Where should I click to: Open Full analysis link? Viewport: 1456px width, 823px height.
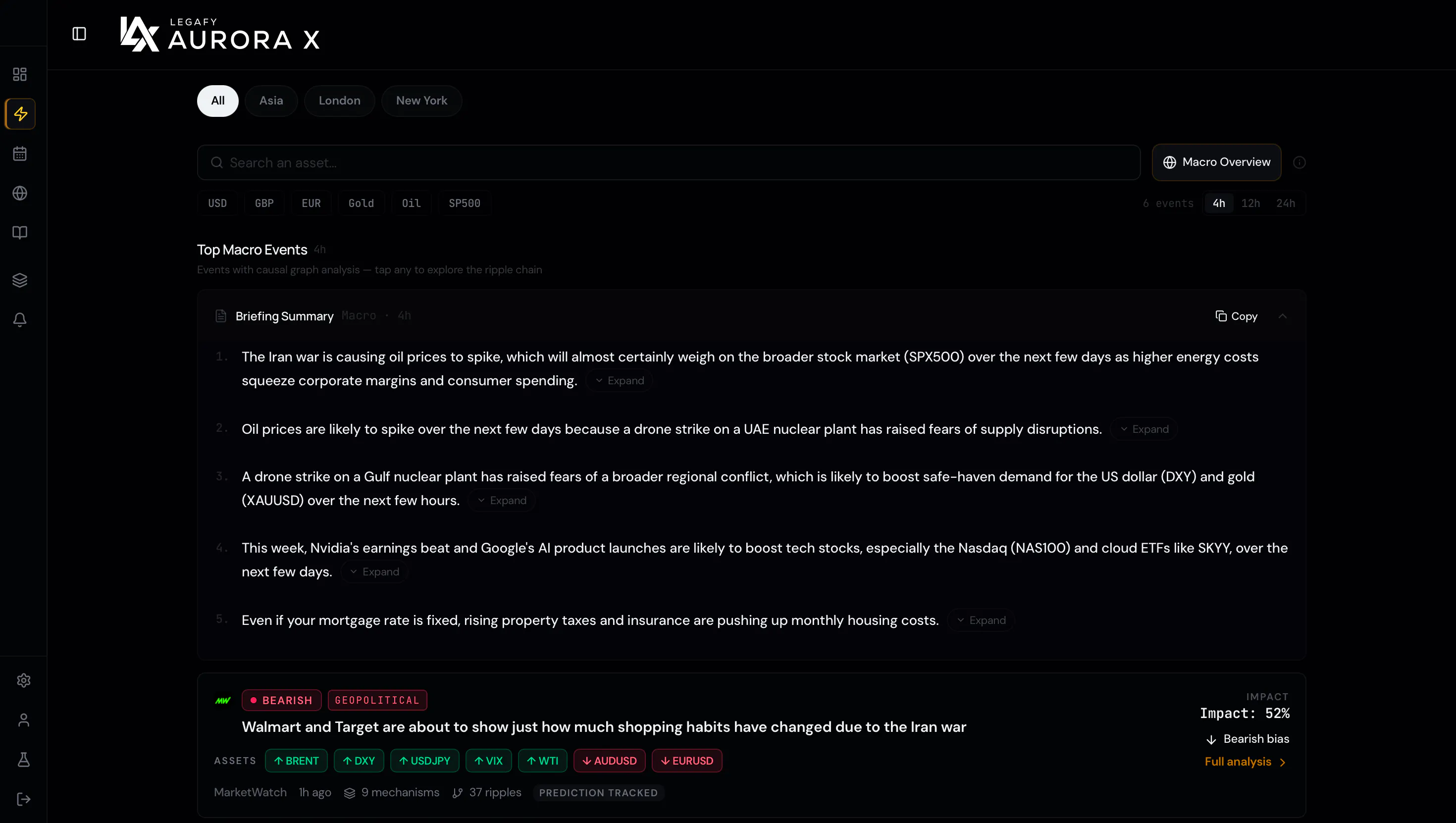(1245, 762)
